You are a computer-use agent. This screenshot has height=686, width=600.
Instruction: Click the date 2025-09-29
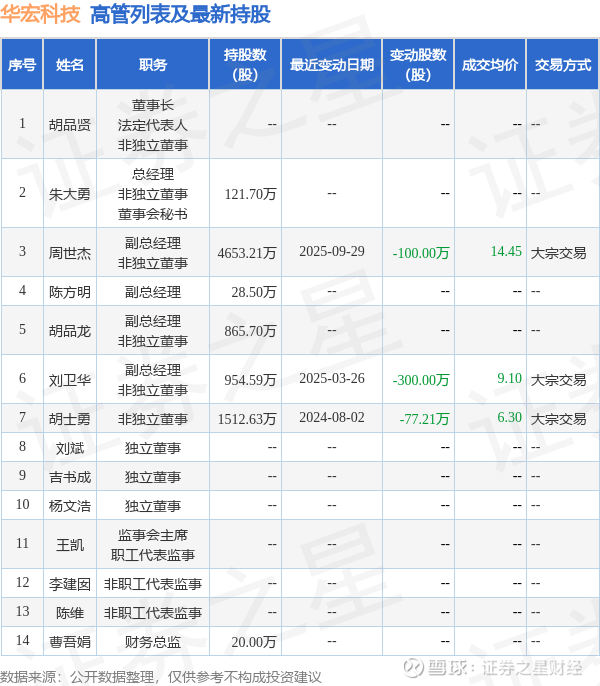coord(332,251)
